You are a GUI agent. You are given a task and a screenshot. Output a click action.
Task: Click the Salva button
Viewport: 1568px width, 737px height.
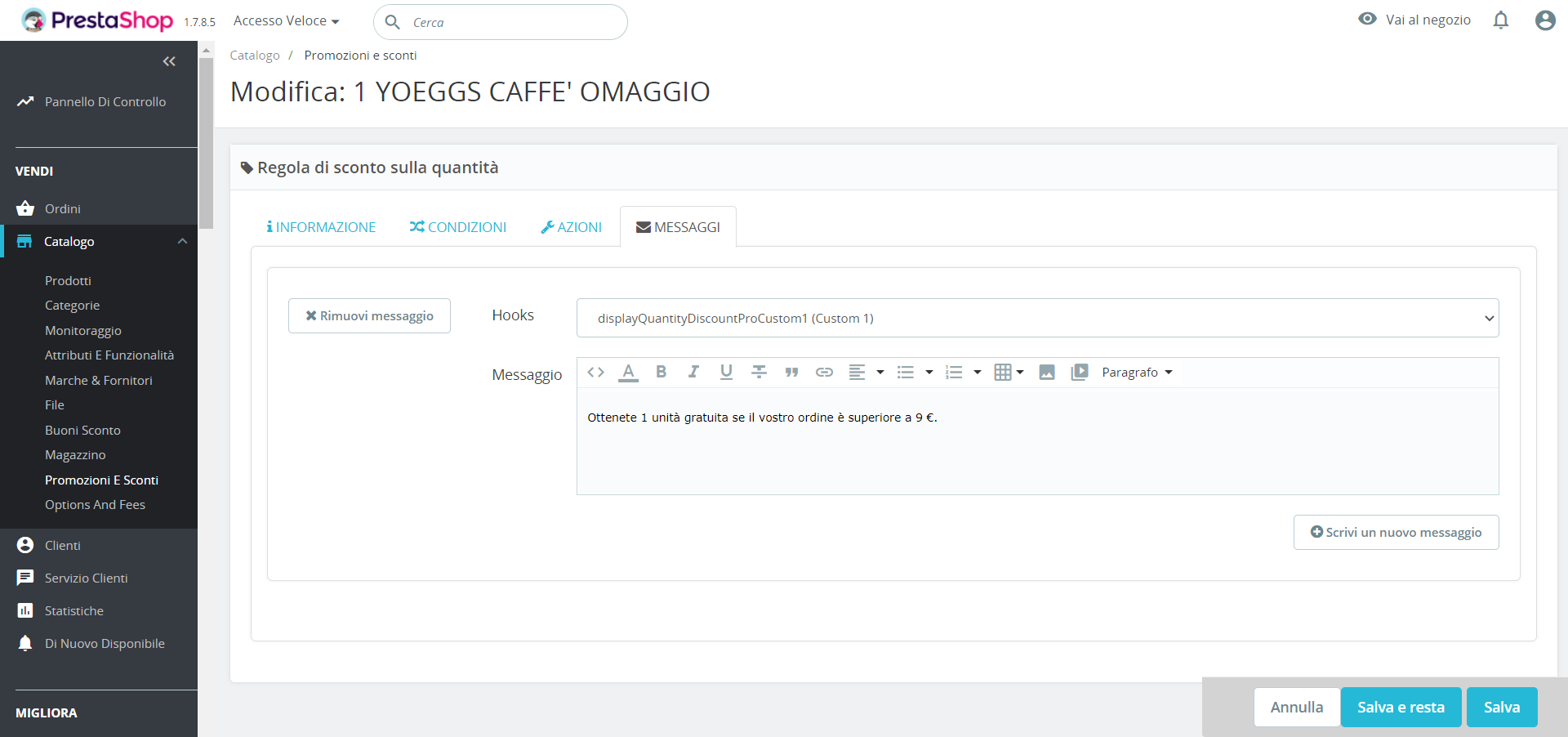[1502, 708]
